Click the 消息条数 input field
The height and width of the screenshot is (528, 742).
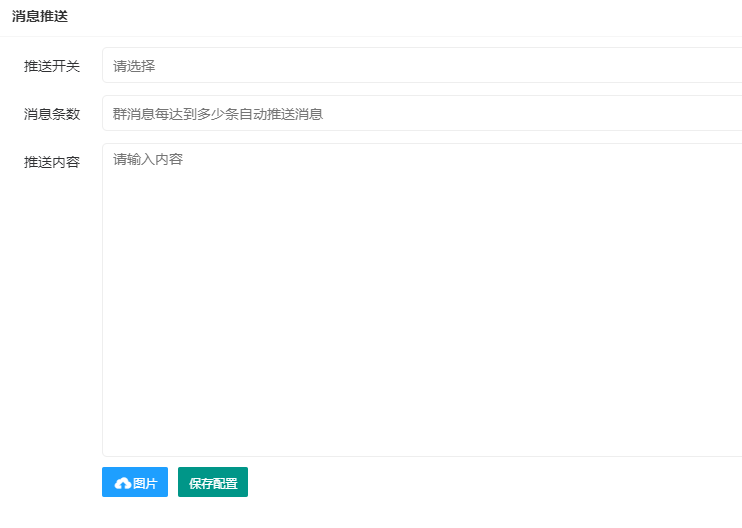(x=422, y=114)
